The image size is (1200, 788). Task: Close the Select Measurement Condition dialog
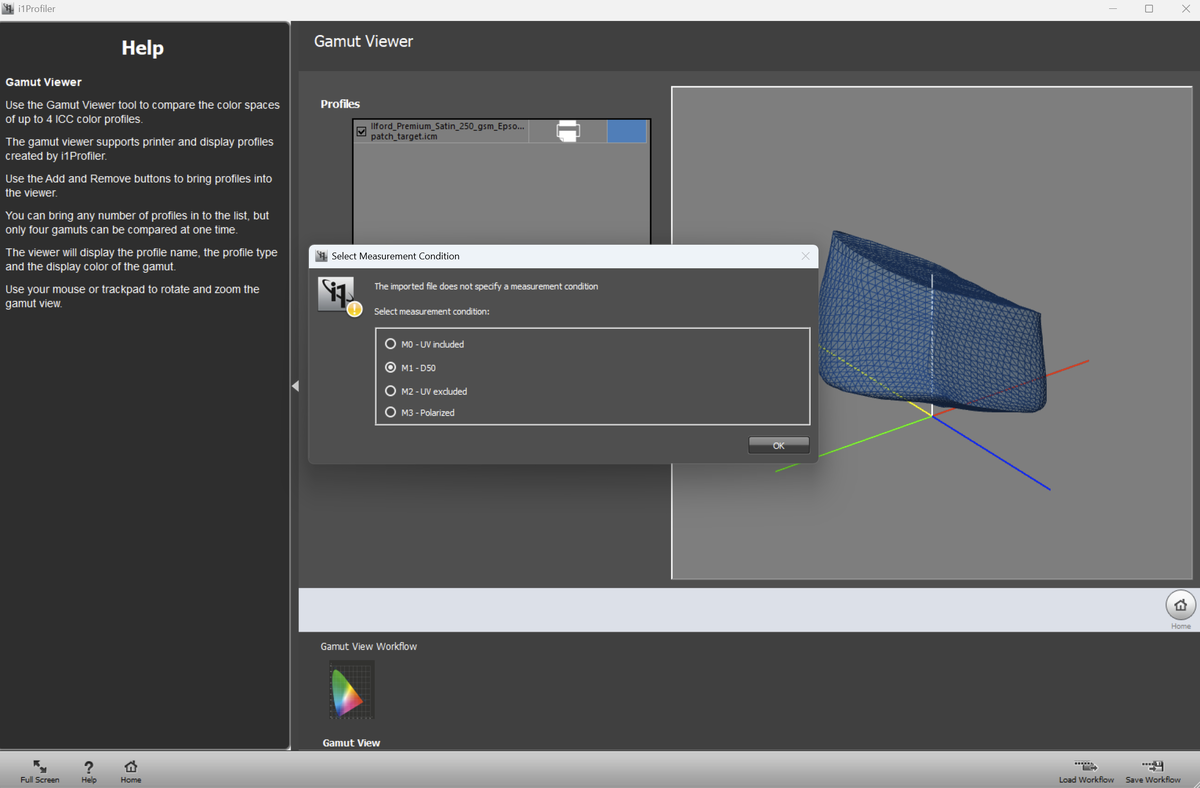point(805,256)
